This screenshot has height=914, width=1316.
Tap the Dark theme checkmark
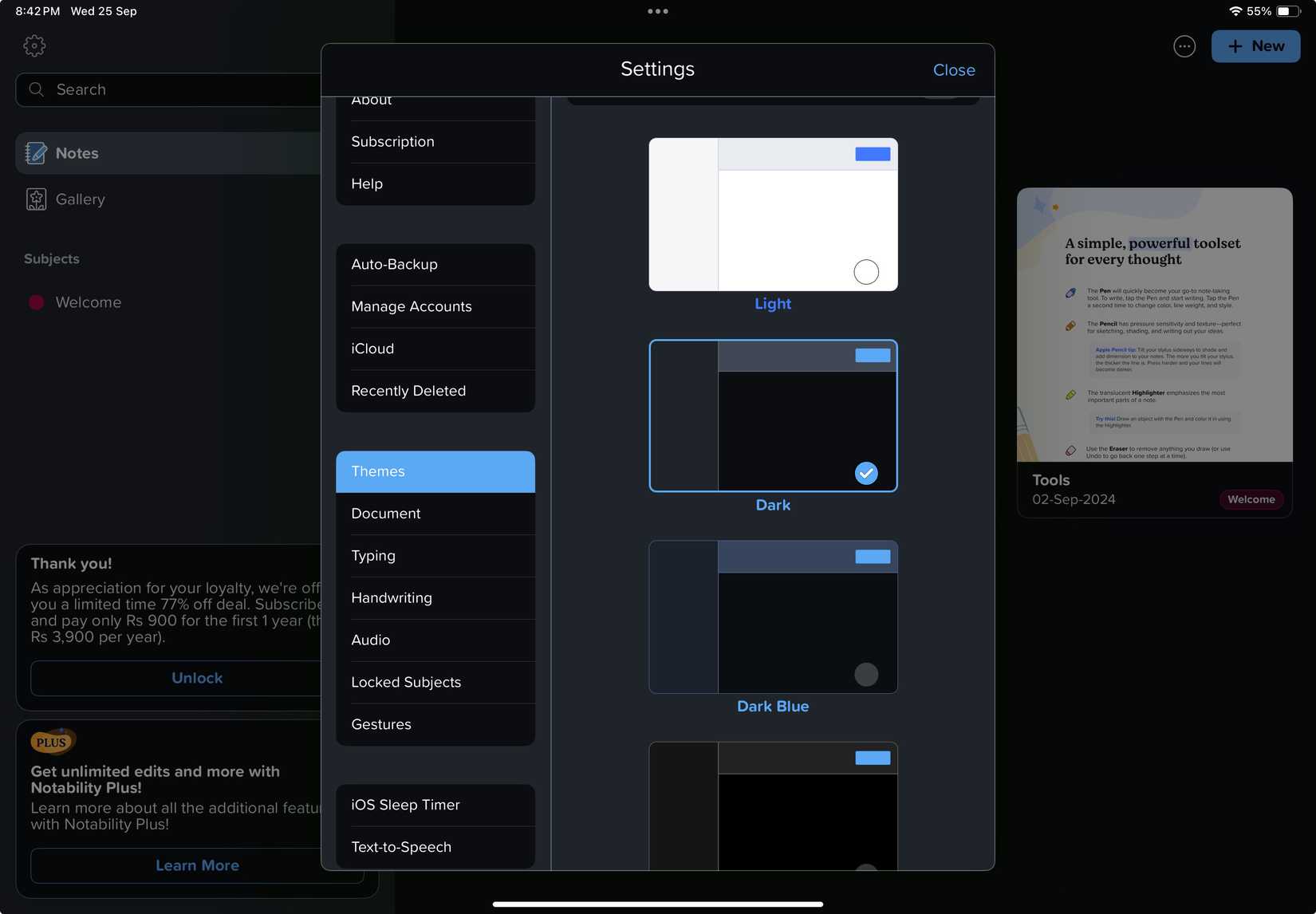[866, 473]
